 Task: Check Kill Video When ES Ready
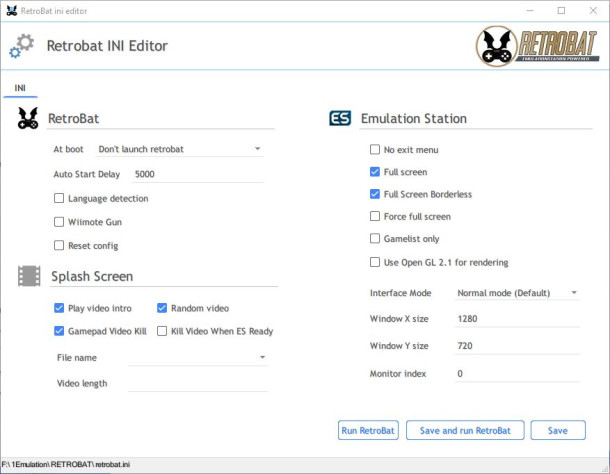[x=162, y=331]
